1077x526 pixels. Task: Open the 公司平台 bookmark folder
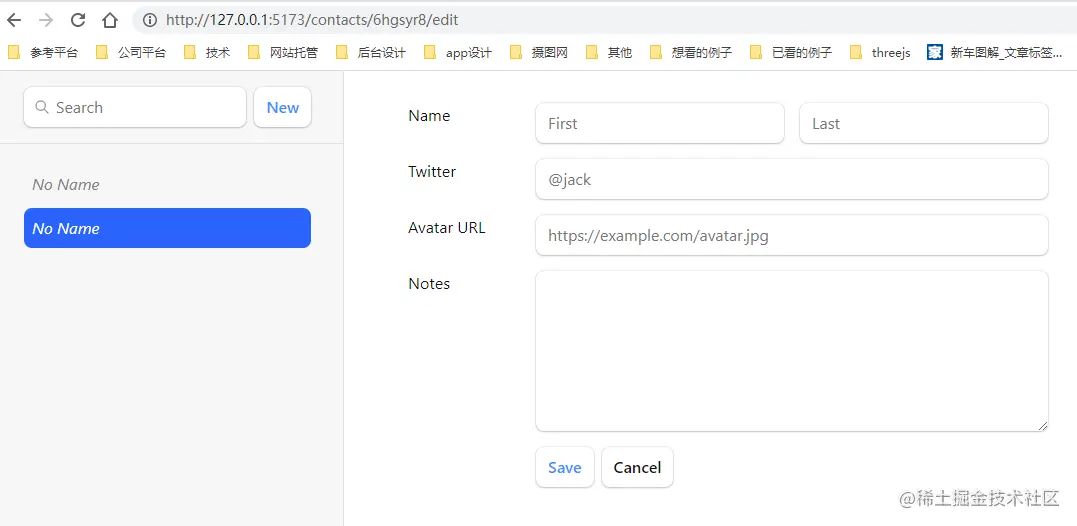[131, 52]
